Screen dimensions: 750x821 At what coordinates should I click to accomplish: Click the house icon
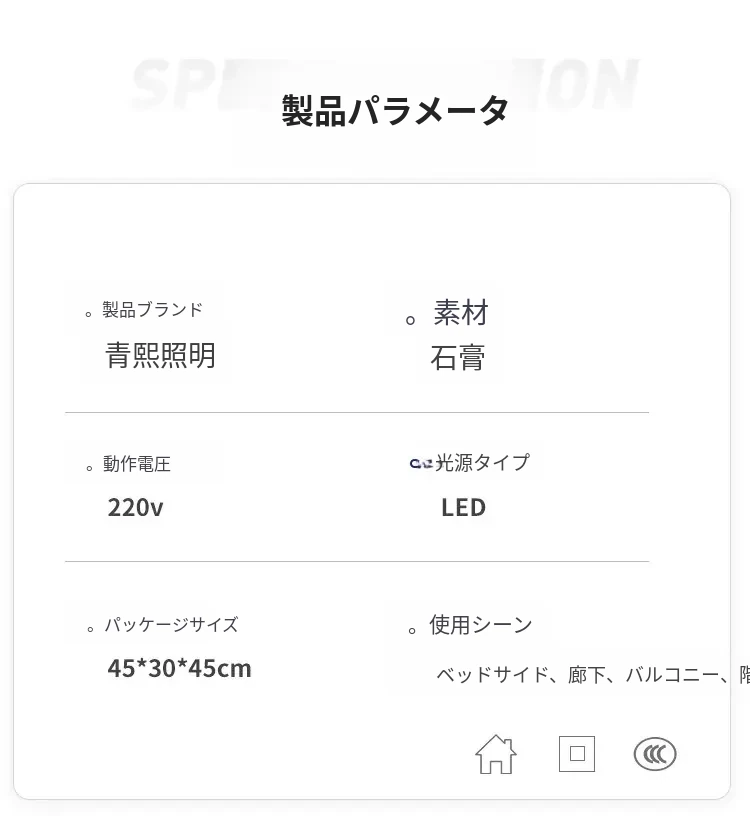(x=495, y=753)
